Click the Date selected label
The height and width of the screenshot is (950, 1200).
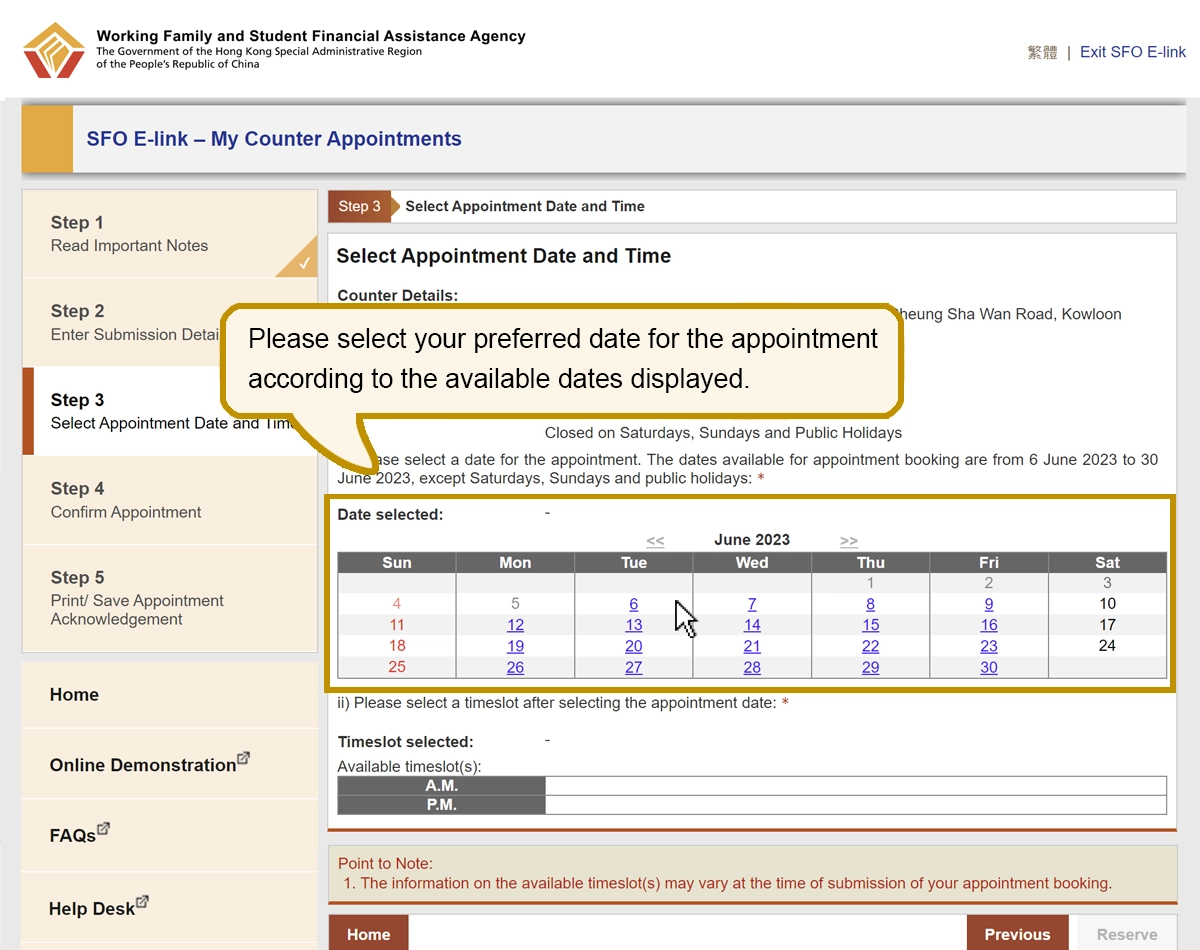390,515
